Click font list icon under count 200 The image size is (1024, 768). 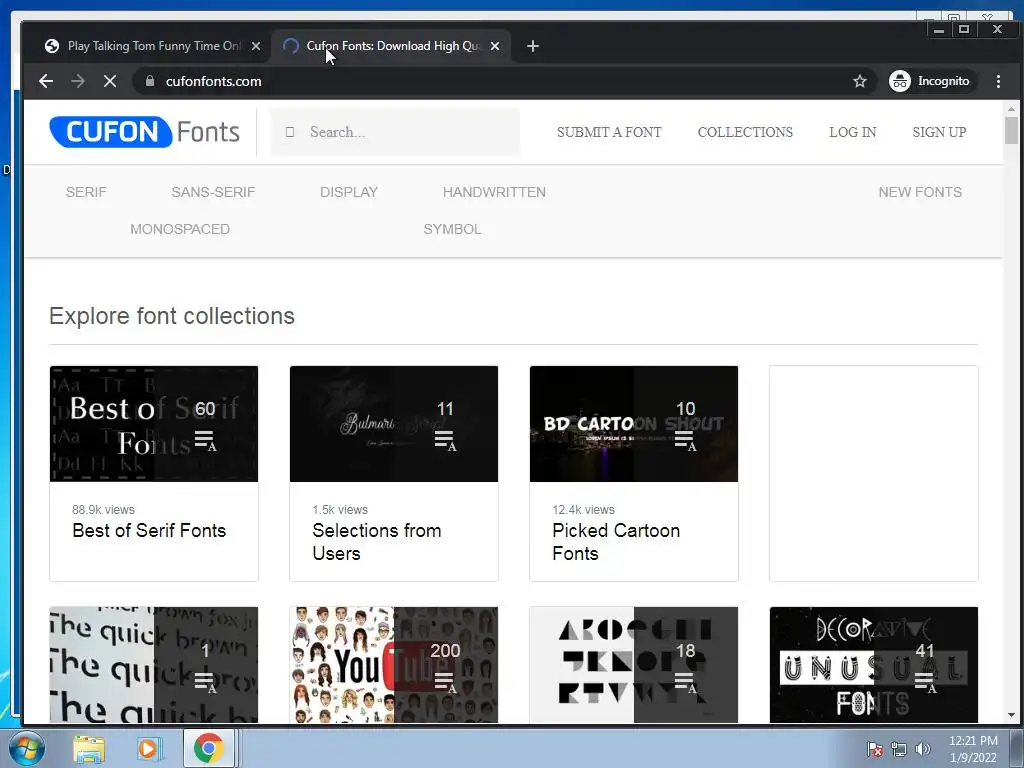[x=445, y=682]
